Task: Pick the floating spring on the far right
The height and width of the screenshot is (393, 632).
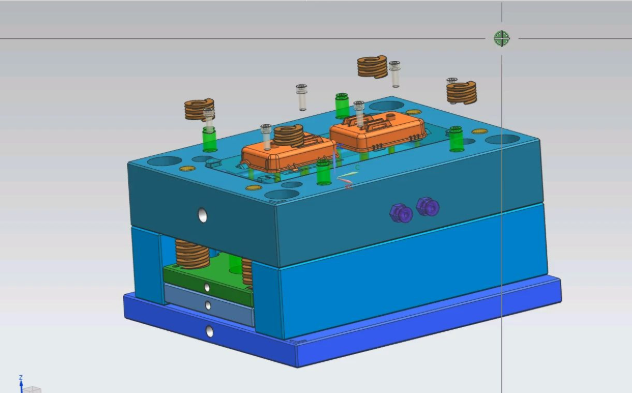Action: 462,93
